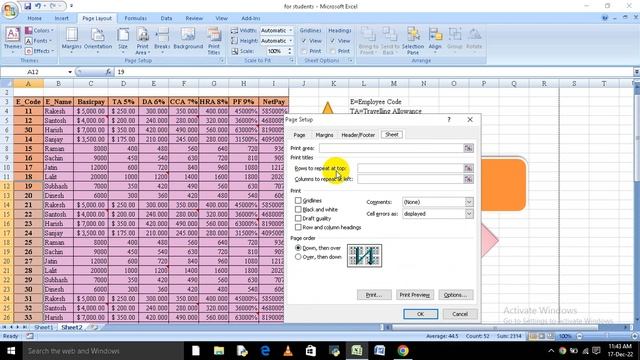This screenshot has width=640, height=360.
Task: Open File Explorer from taskbar
Action: pos(219,351)
